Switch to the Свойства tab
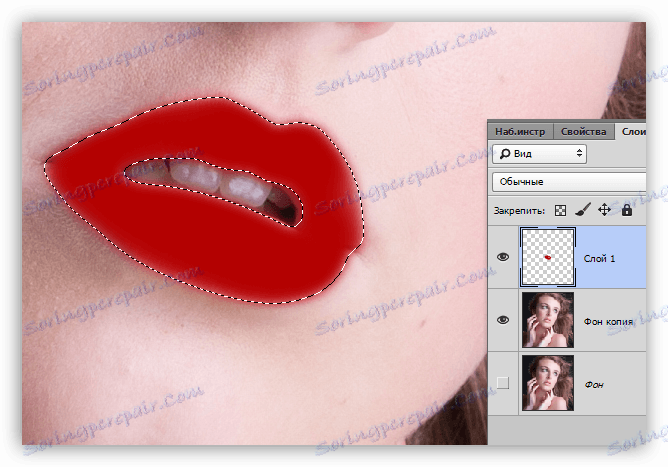Image resolution: width=668 pixels, height=467 pixels. [583, 131]
